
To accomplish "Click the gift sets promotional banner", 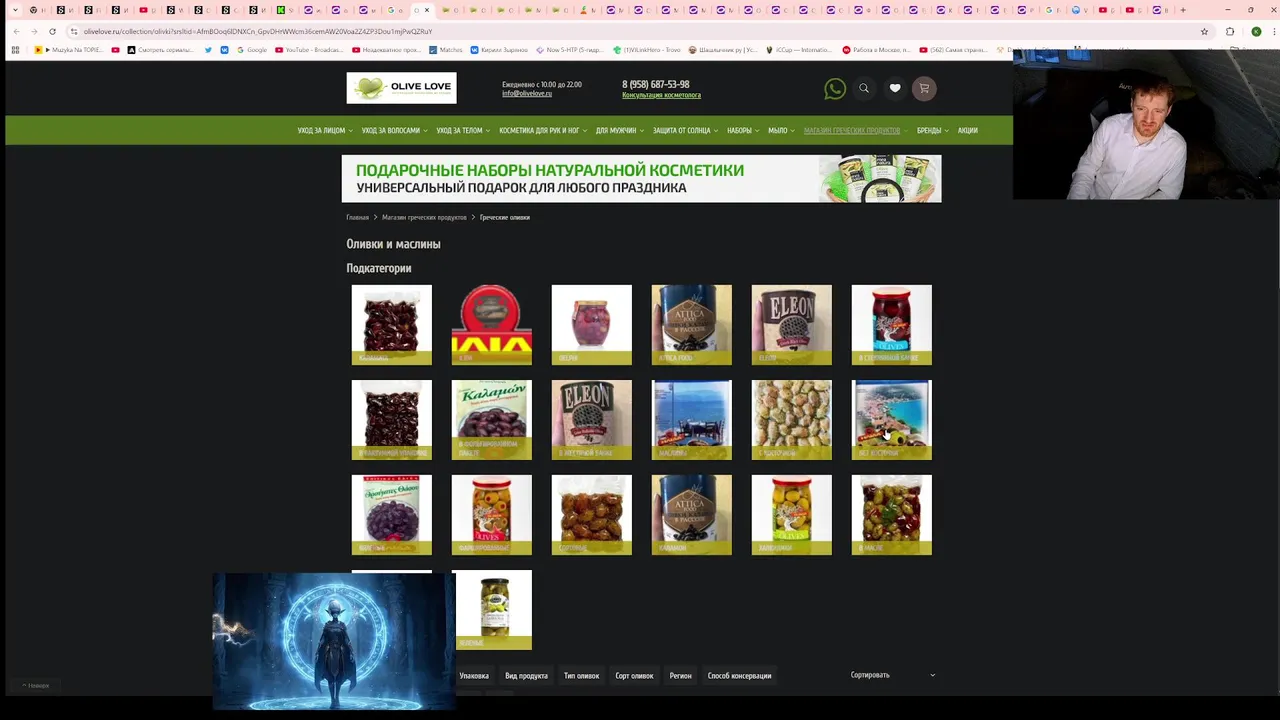I will tap(641, 178).
